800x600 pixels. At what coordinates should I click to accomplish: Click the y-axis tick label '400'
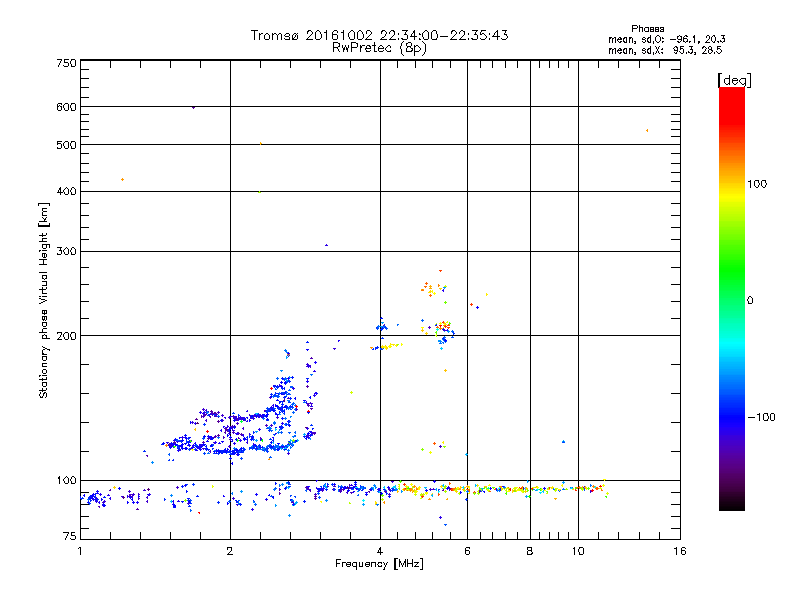coord(66,191)
